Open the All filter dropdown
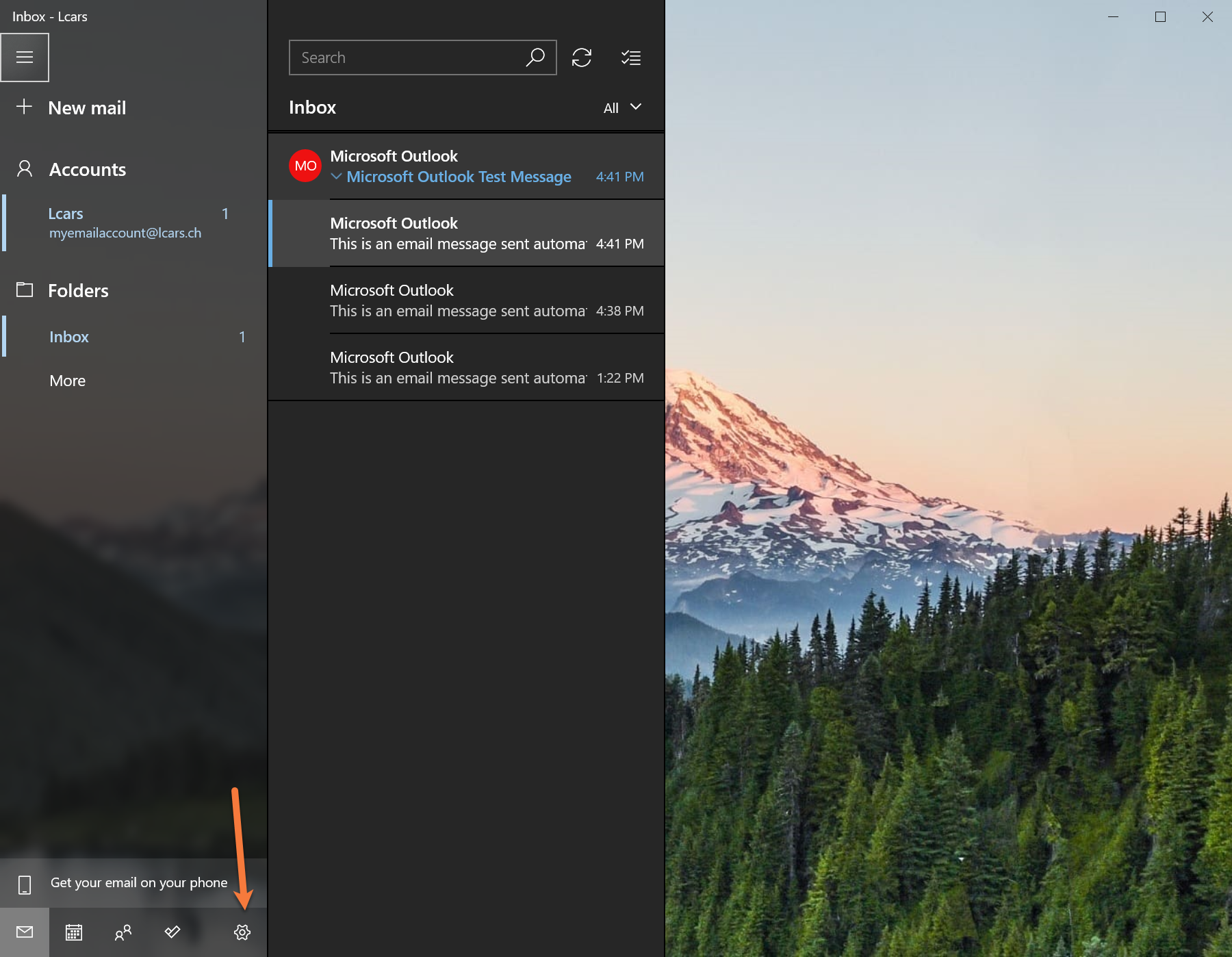 (x=622, y=107)
